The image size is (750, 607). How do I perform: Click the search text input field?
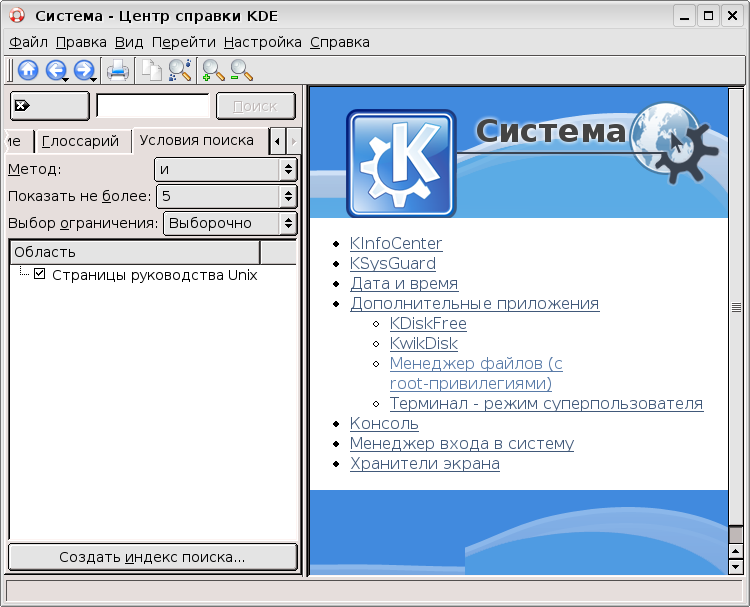coord(153,106)
